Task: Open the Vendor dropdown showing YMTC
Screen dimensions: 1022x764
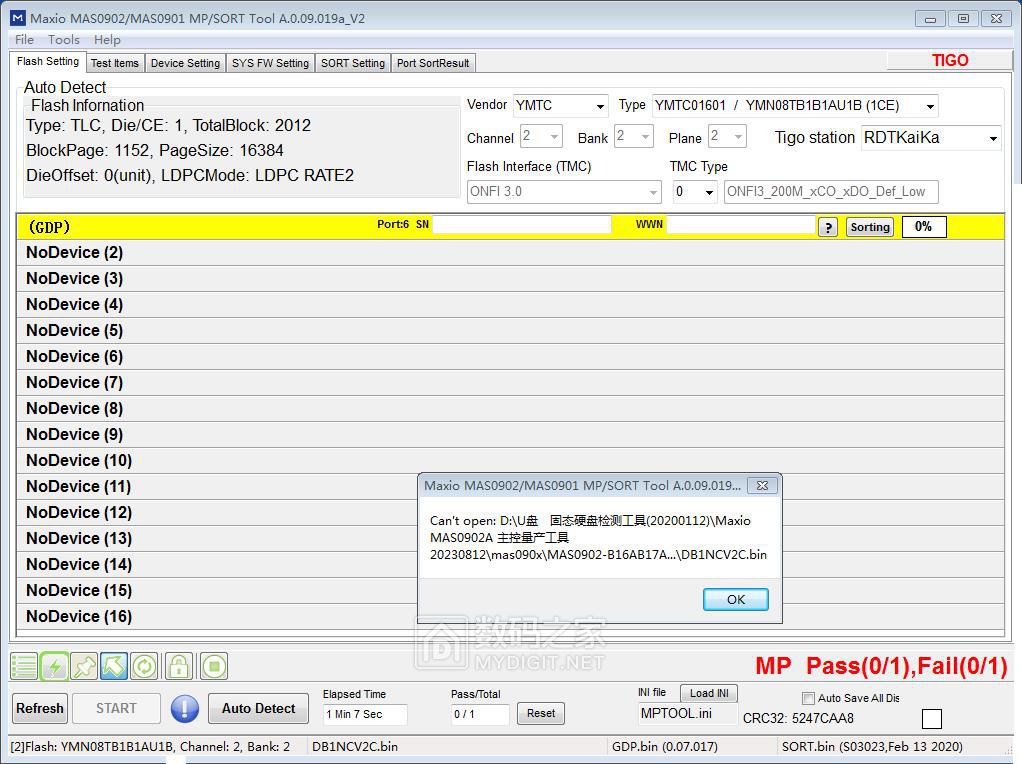Action: pyautogui.click(x=560, y=106)
